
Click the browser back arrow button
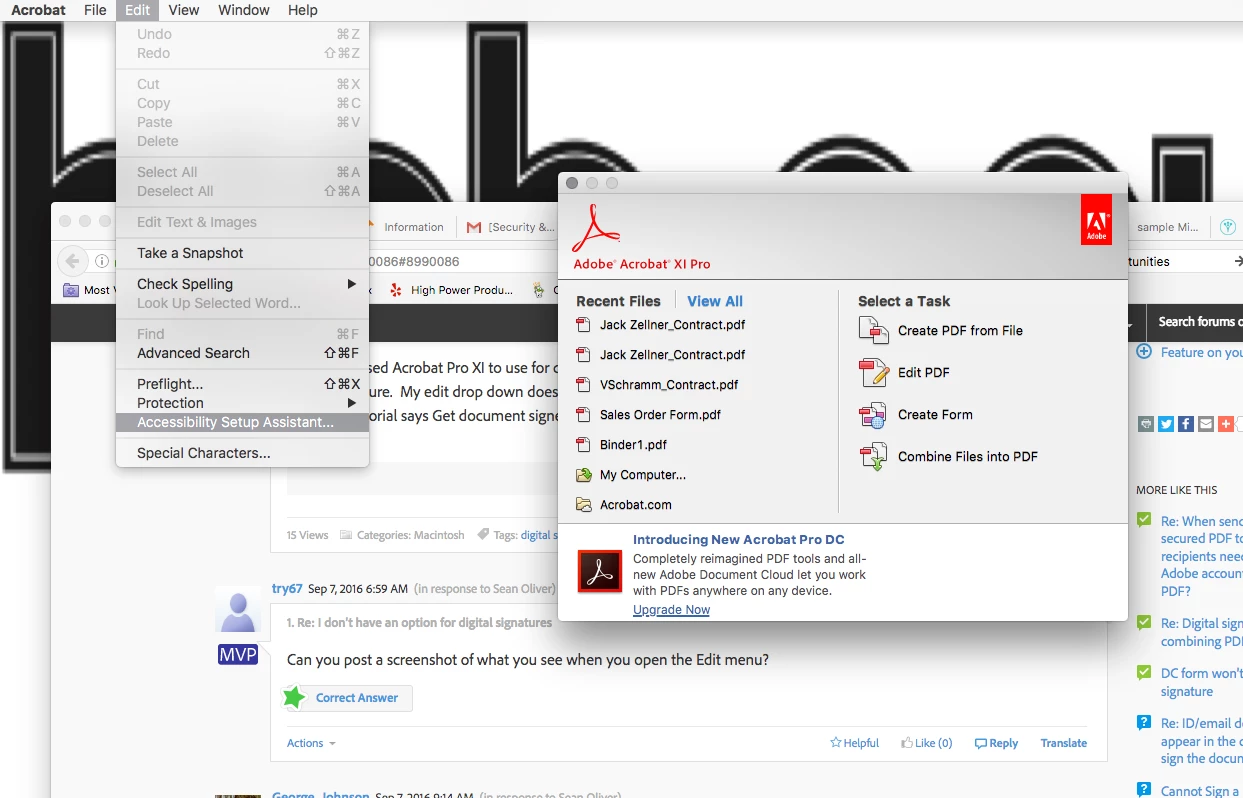click(x=72, y=261)
